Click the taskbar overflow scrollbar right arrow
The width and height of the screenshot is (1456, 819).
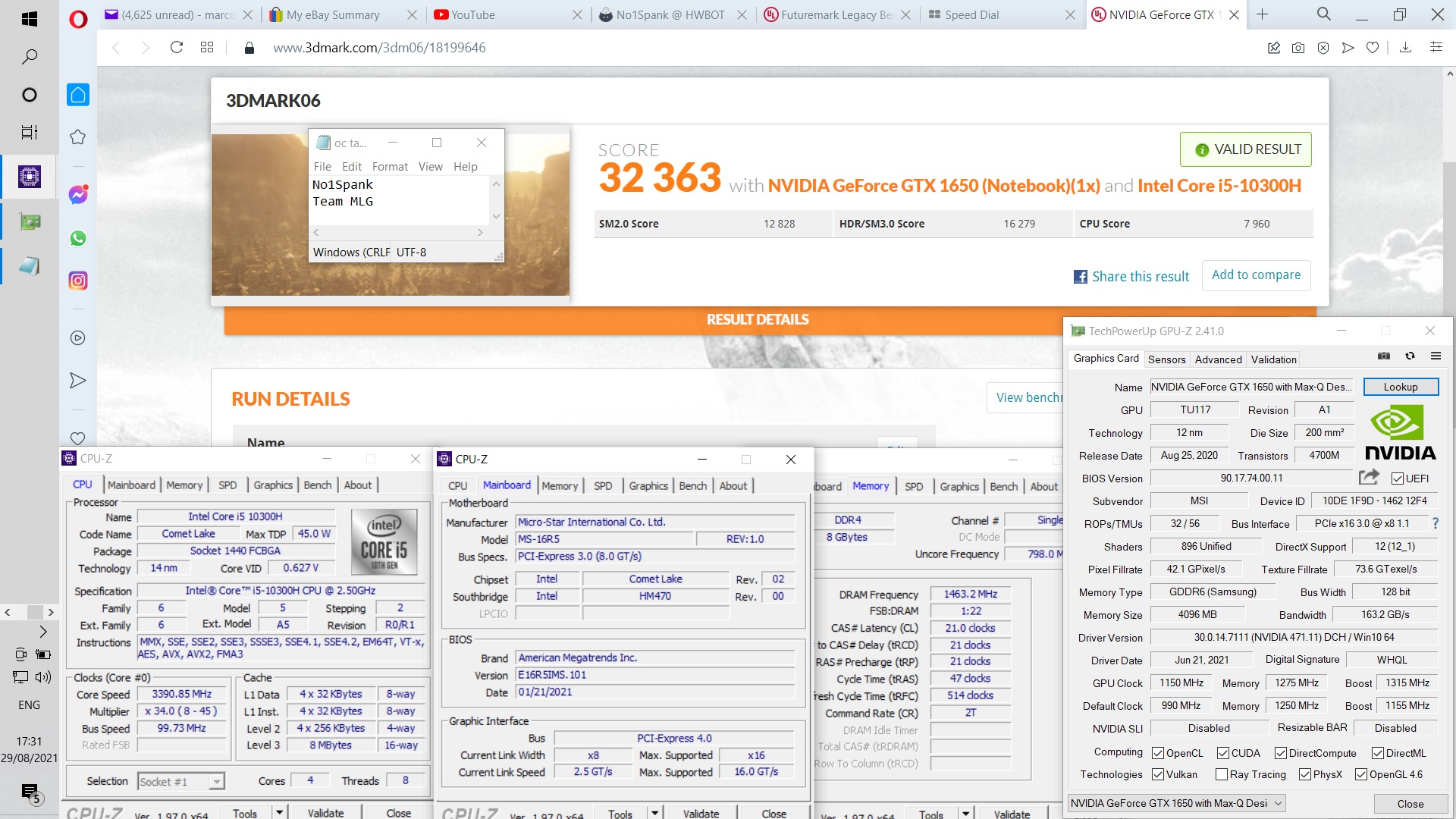51,612
